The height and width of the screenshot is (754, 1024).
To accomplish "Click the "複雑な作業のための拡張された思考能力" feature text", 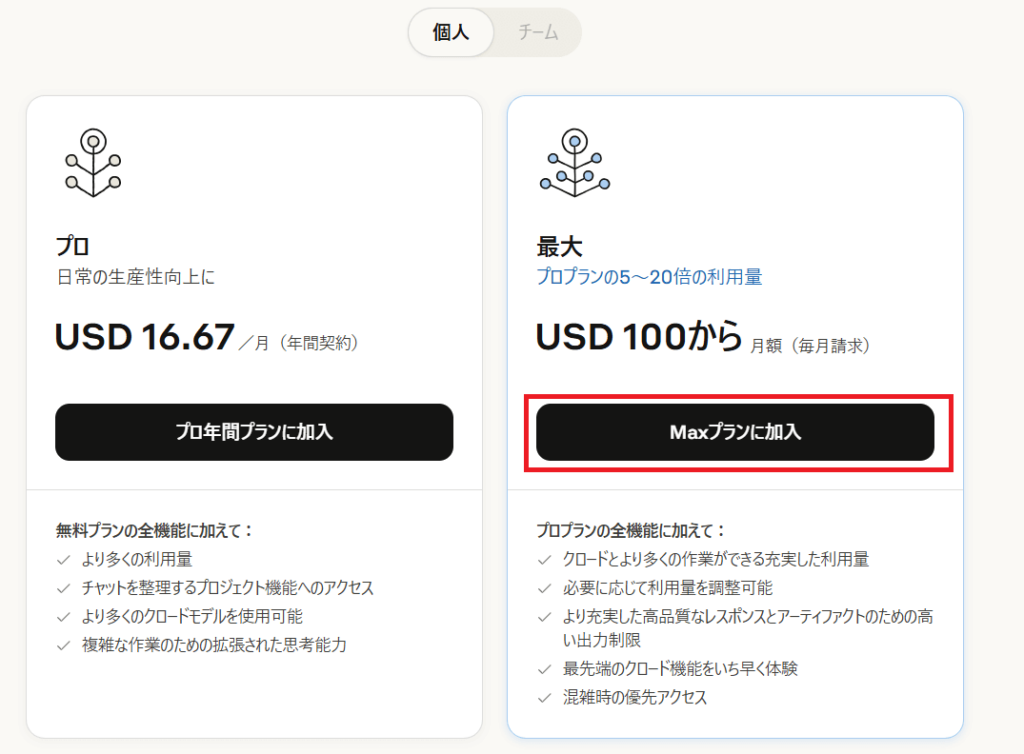I will (x=214, y=645).
